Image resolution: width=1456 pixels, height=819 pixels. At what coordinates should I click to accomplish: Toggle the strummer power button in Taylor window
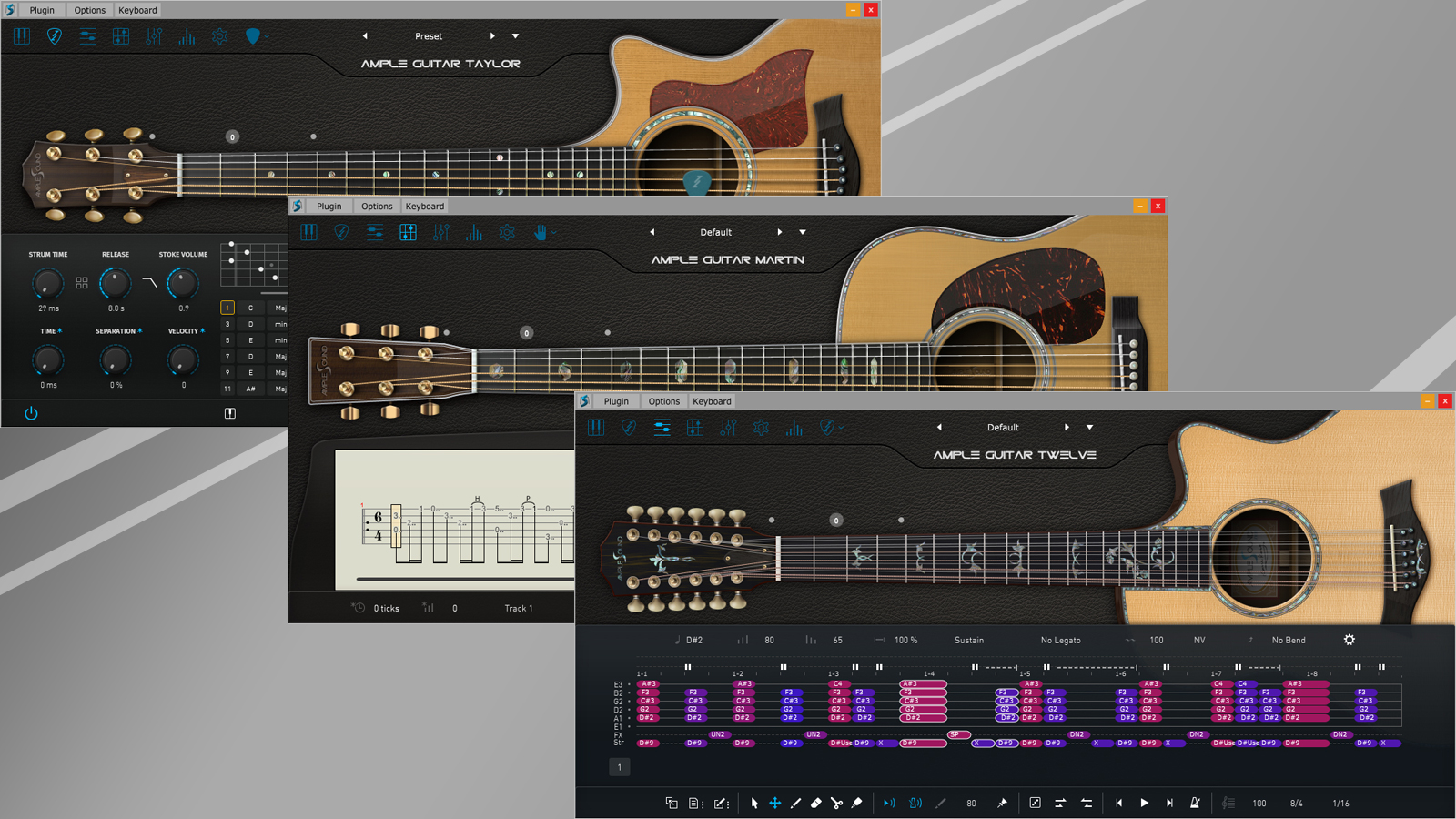31,413
